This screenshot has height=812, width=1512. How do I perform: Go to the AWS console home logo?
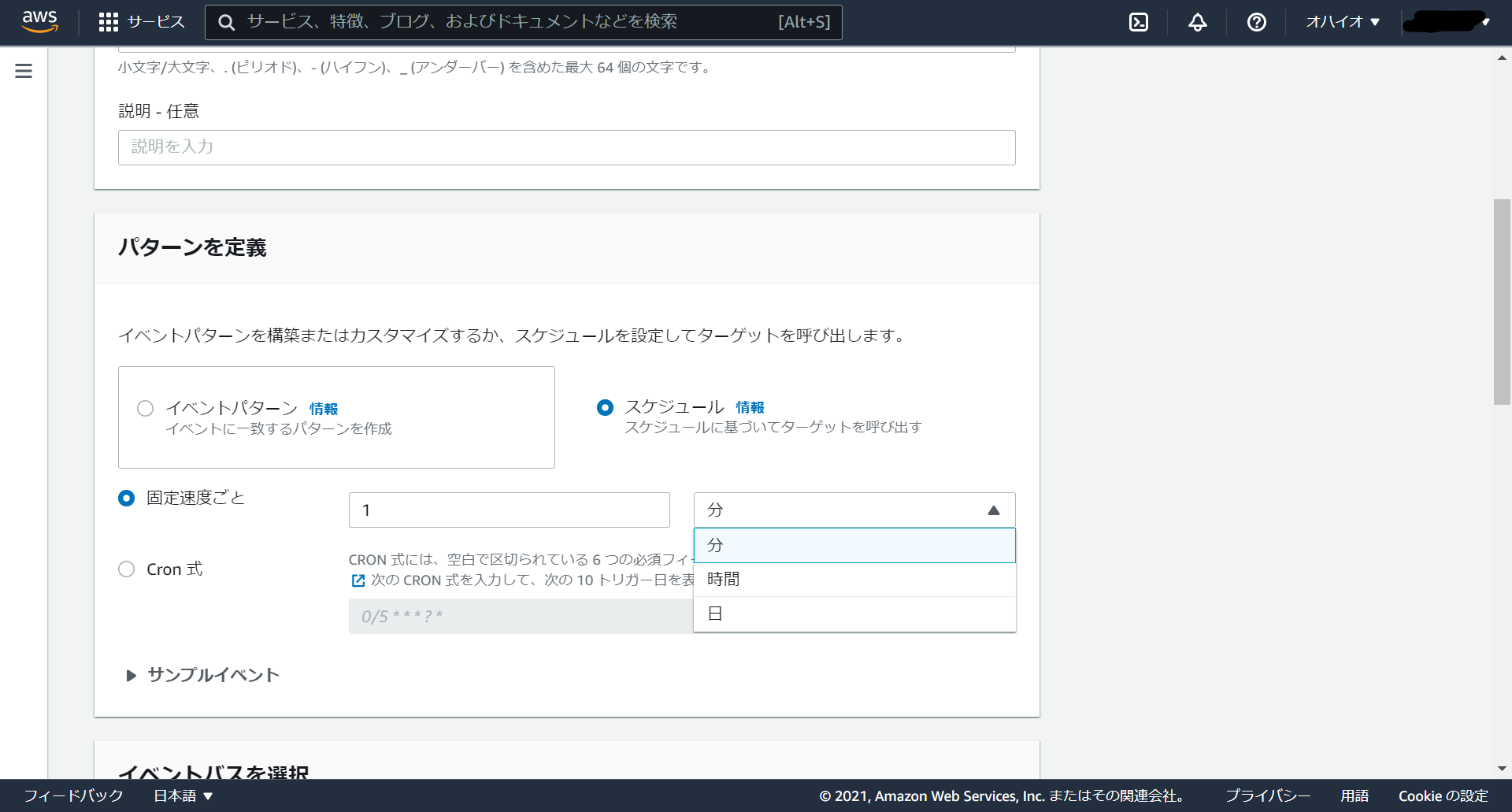(x=39, y=21)
